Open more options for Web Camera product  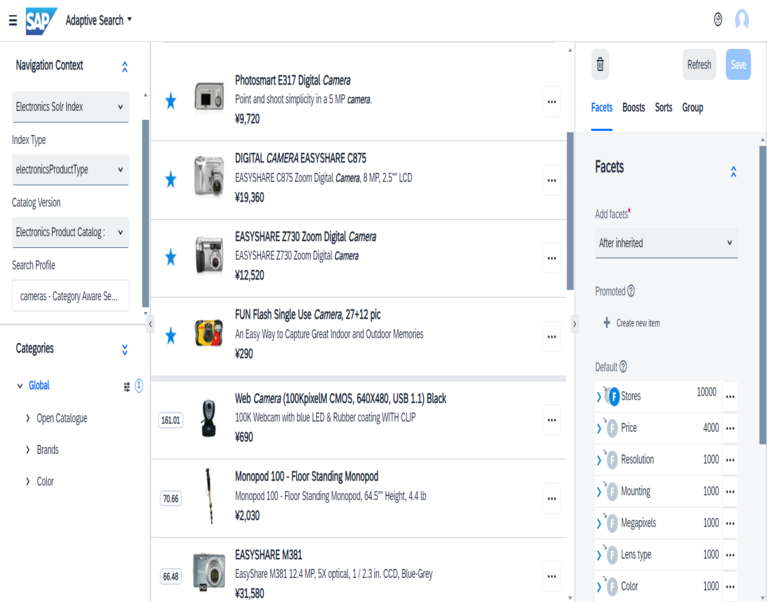coord(551,420)
